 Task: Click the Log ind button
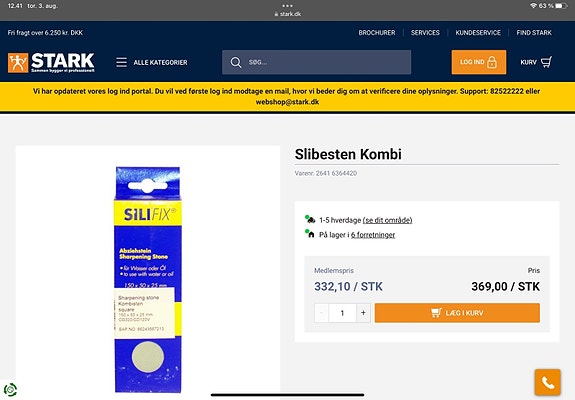pos(479,62)
